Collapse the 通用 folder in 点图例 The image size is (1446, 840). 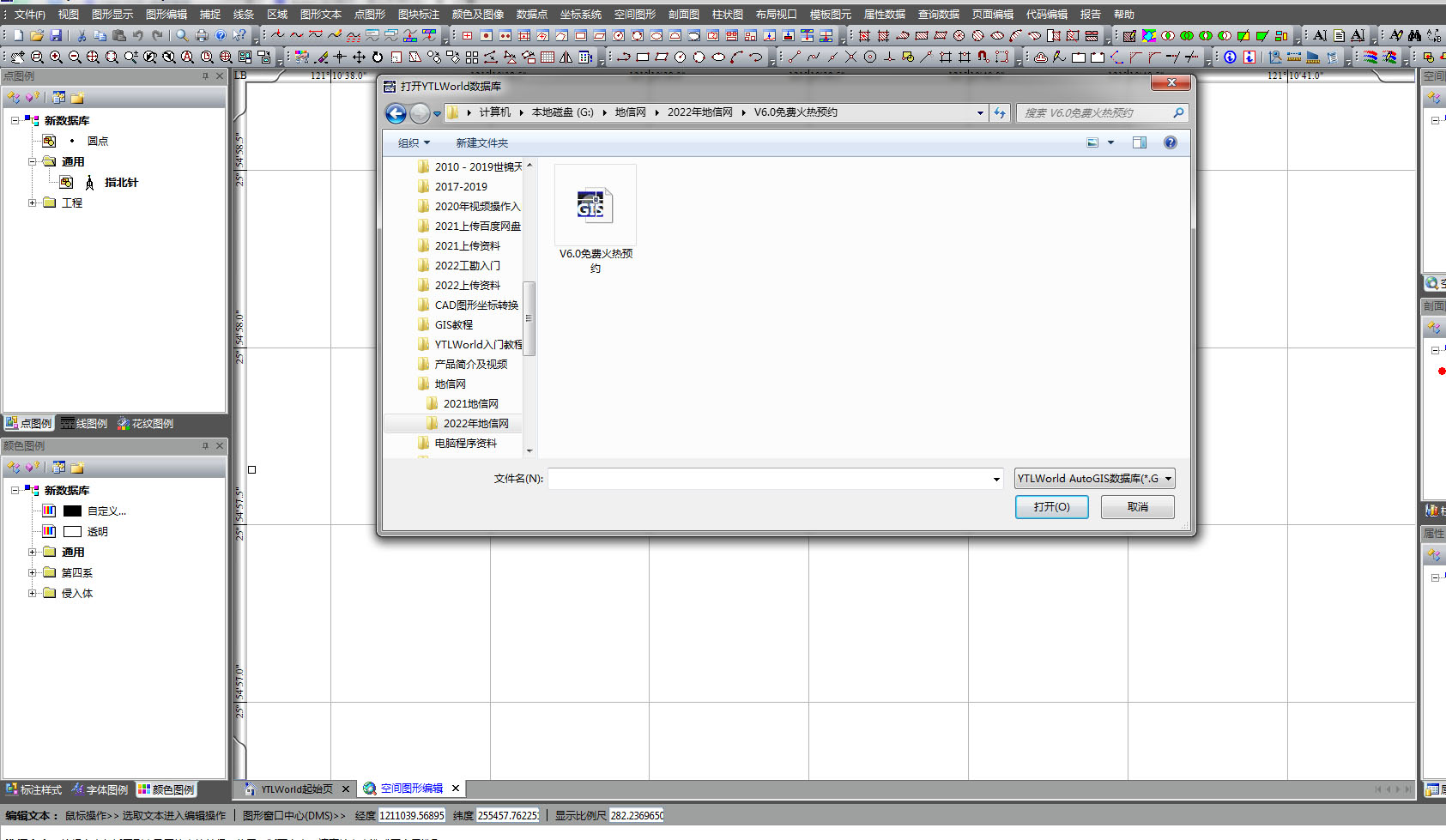coord(32,161)
